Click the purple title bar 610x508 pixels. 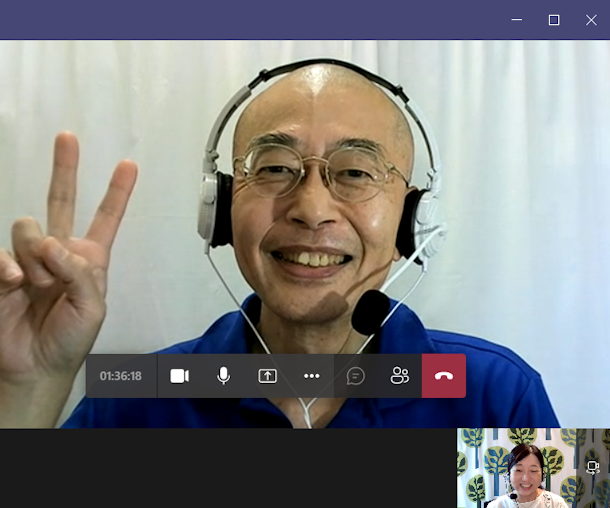coord(250,20)
